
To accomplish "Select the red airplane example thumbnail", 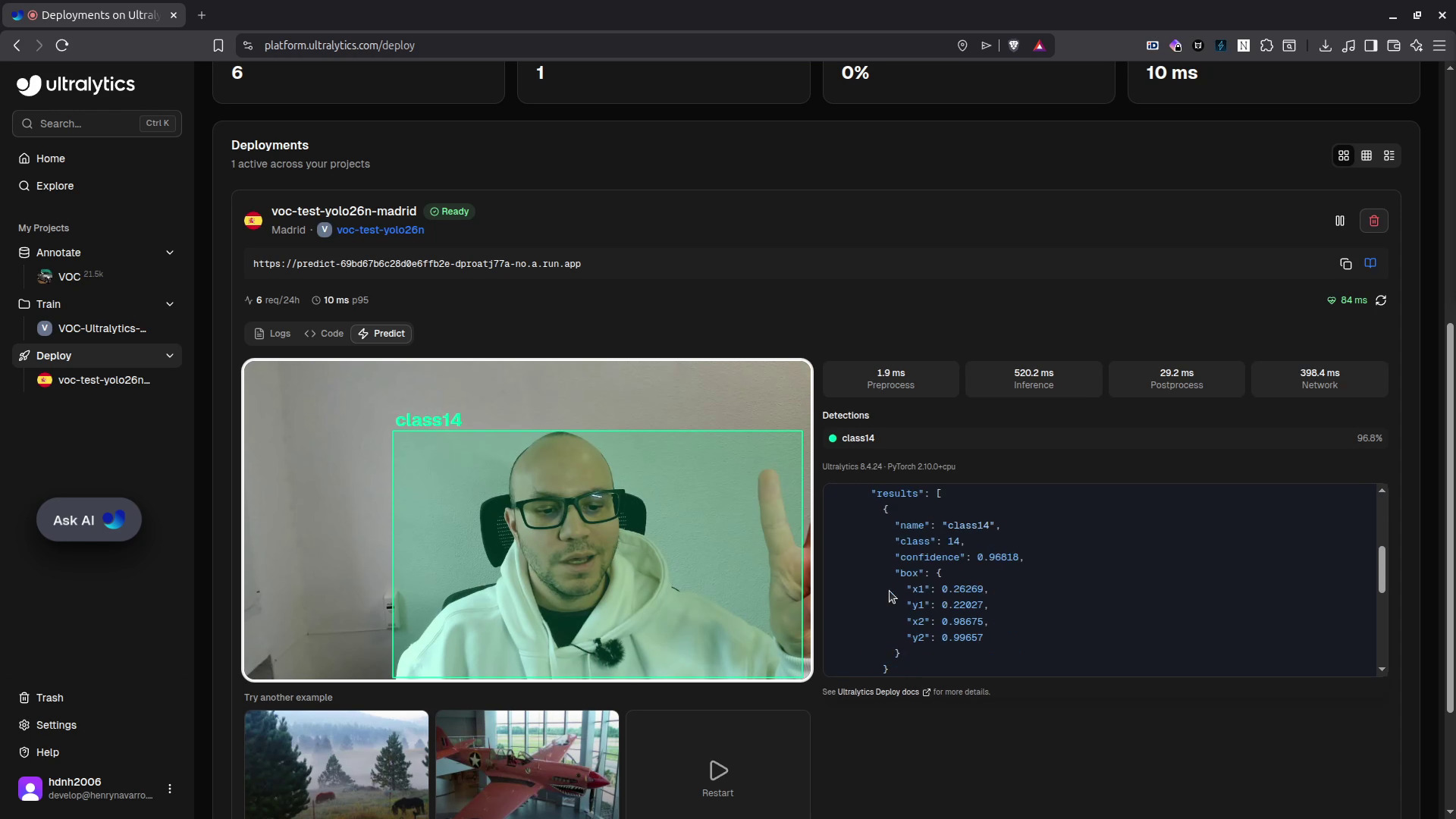I will tap(527, 764).
